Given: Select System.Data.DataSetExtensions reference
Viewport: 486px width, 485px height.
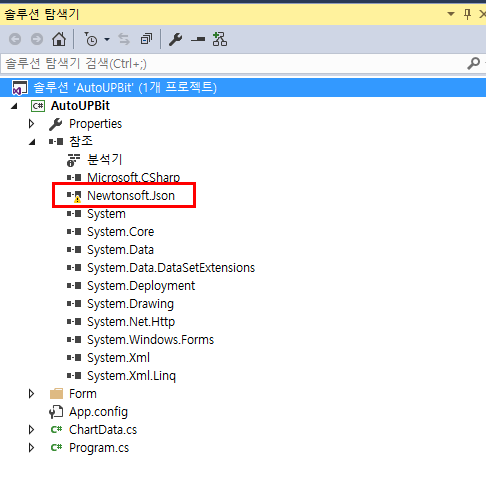Looking at the screenshot, I should click(x=171, y=268).
